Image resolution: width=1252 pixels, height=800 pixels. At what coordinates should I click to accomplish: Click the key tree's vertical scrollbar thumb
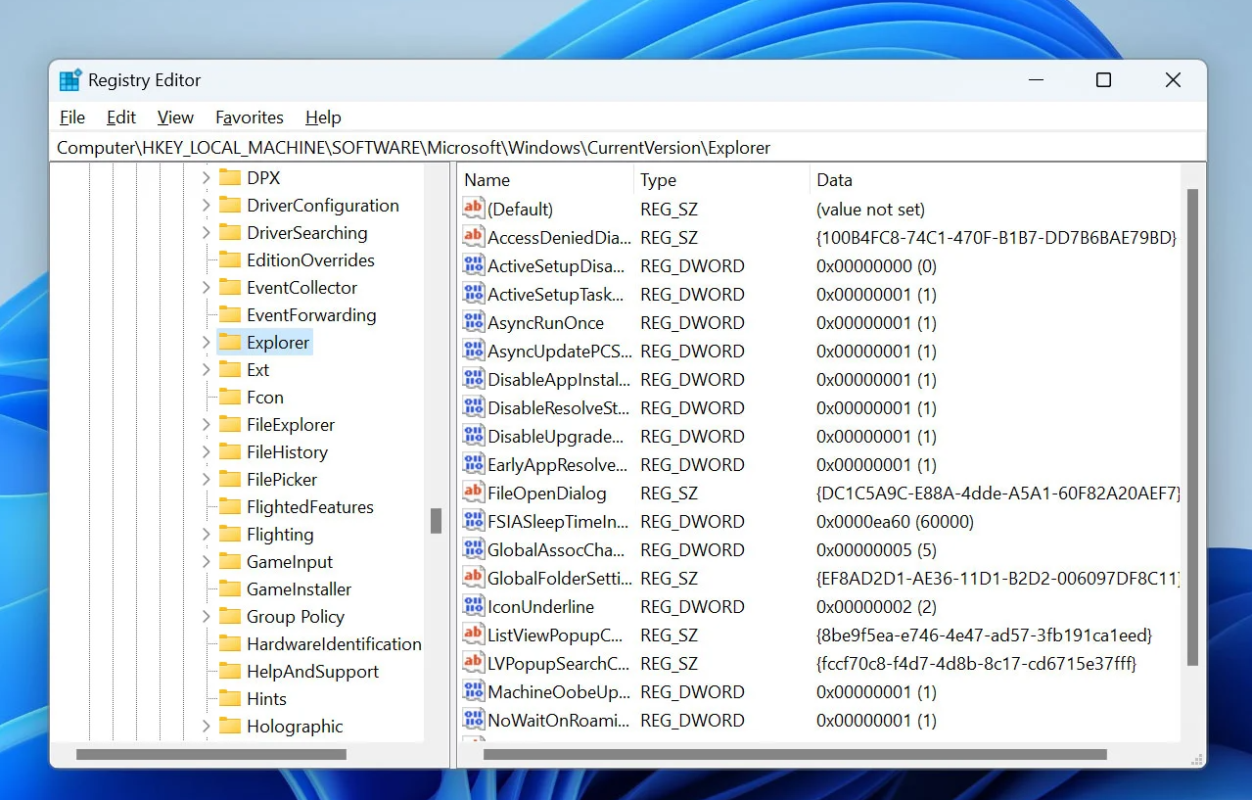pos(436,520)
